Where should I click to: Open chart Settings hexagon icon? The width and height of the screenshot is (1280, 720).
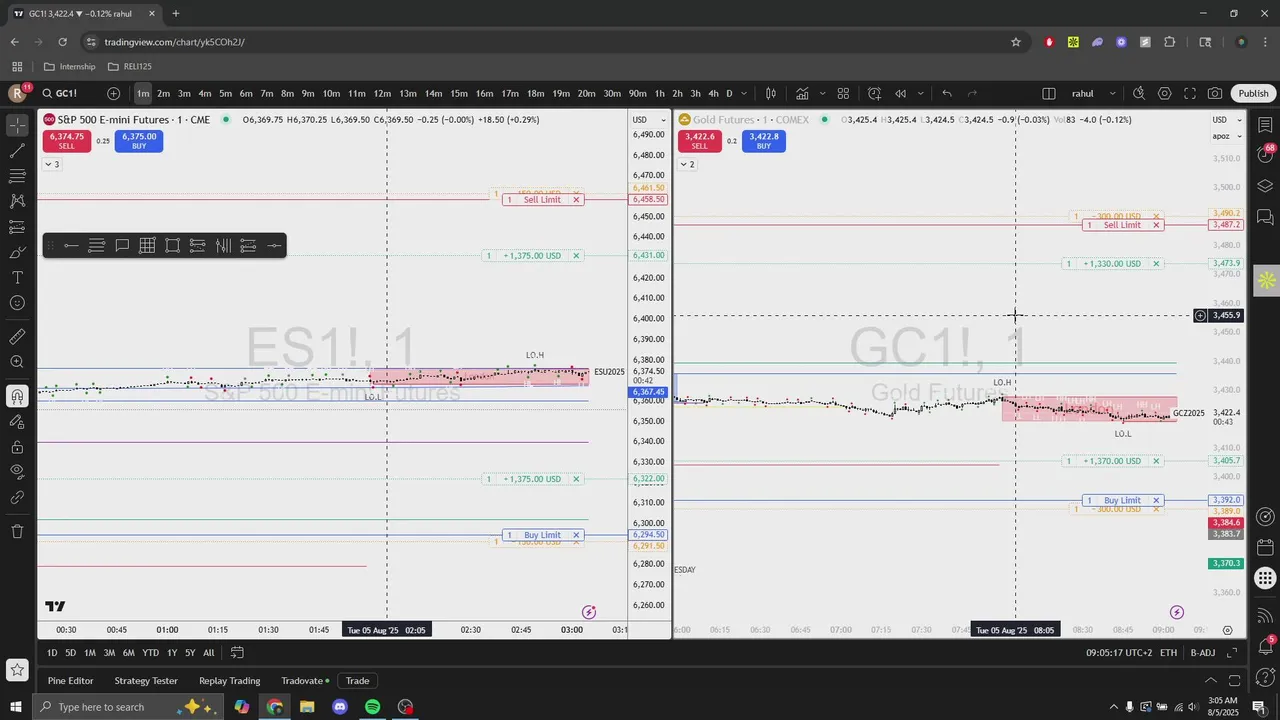[x=1165, y=93]
